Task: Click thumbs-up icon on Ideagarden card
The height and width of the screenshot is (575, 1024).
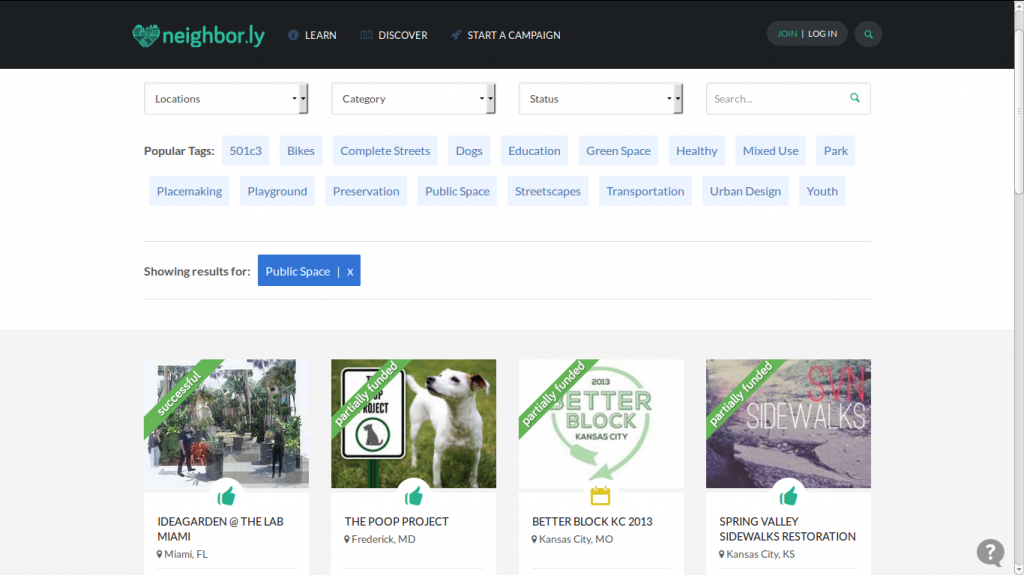Action: 226,497
